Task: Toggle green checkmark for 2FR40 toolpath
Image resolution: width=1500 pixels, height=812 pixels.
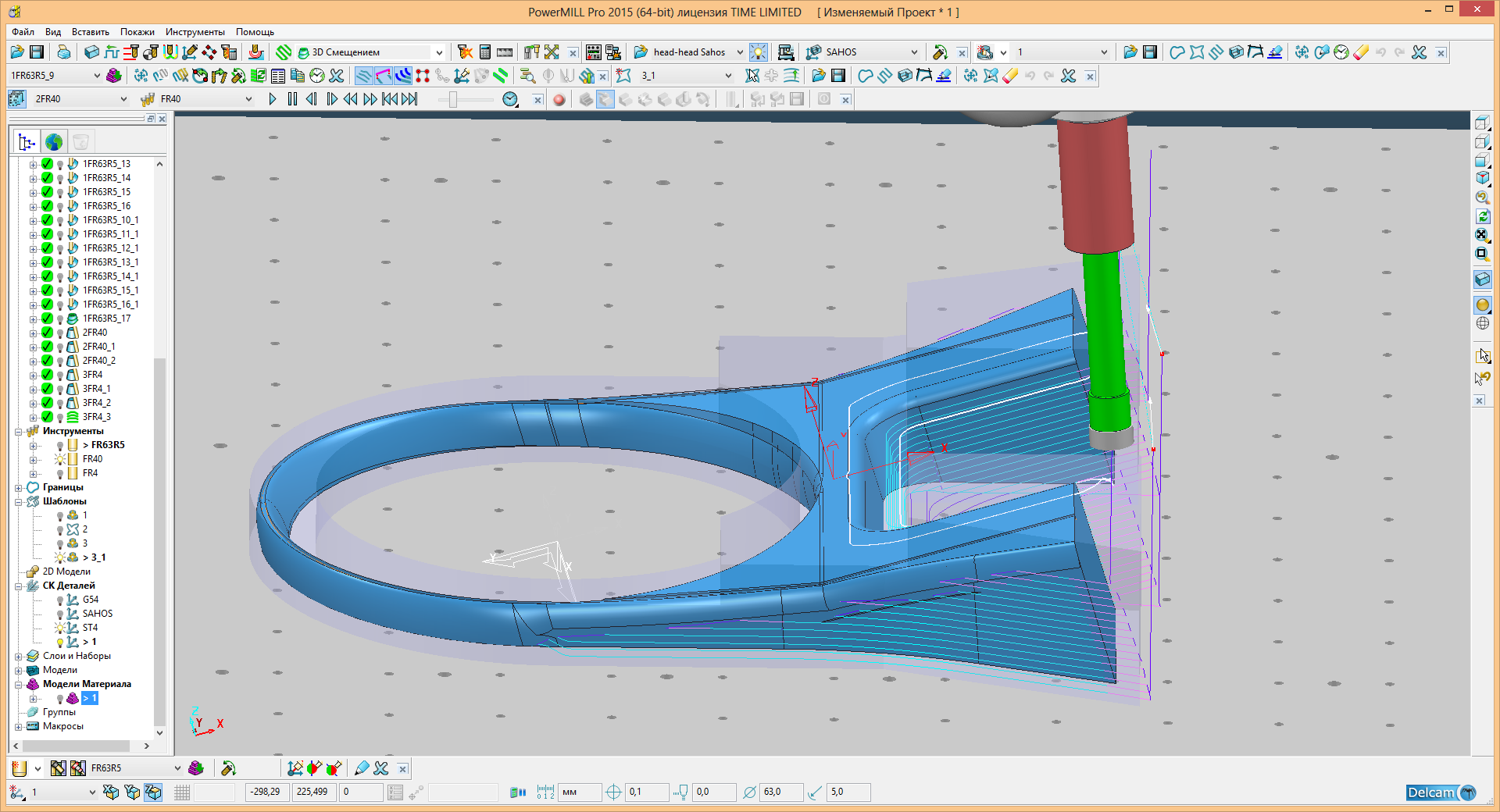Action: (x=47, y=333)
